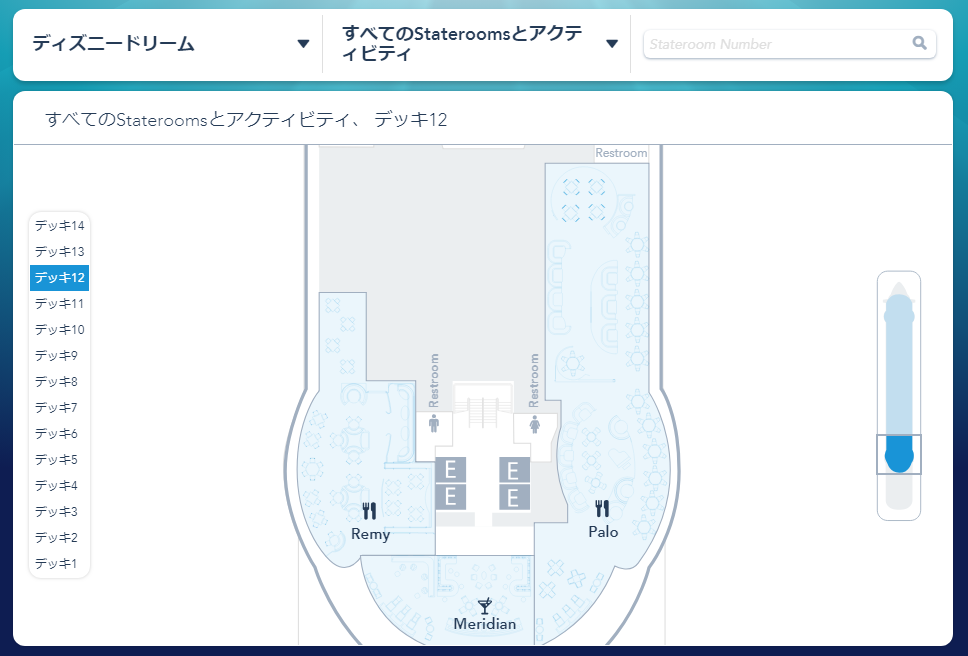Open デッキ5 deck plan
Viewport: 968px width, 656px height.
pos(59,459)
